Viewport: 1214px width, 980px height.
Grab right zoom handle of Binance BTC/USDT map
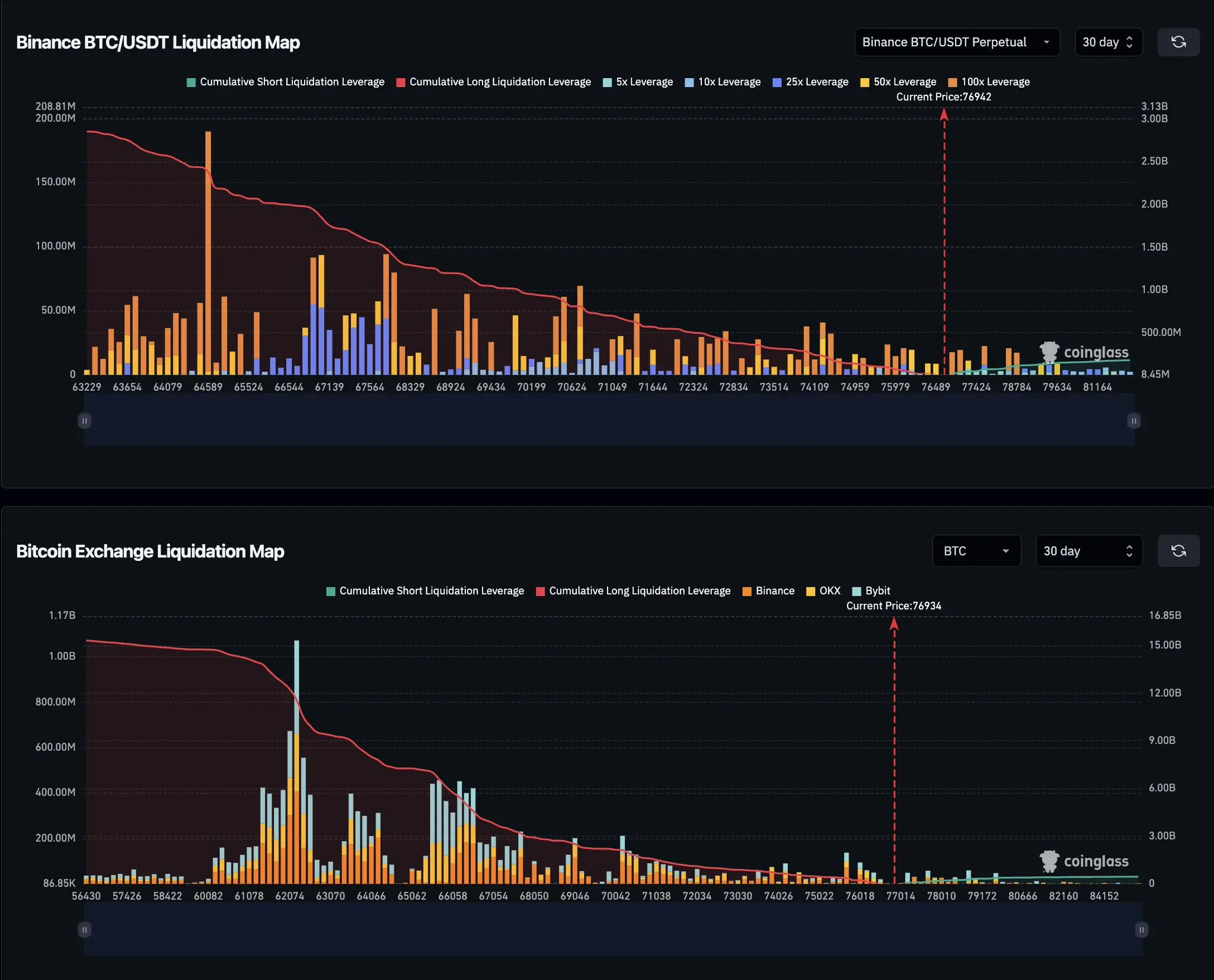click(x=1133, y=421)
